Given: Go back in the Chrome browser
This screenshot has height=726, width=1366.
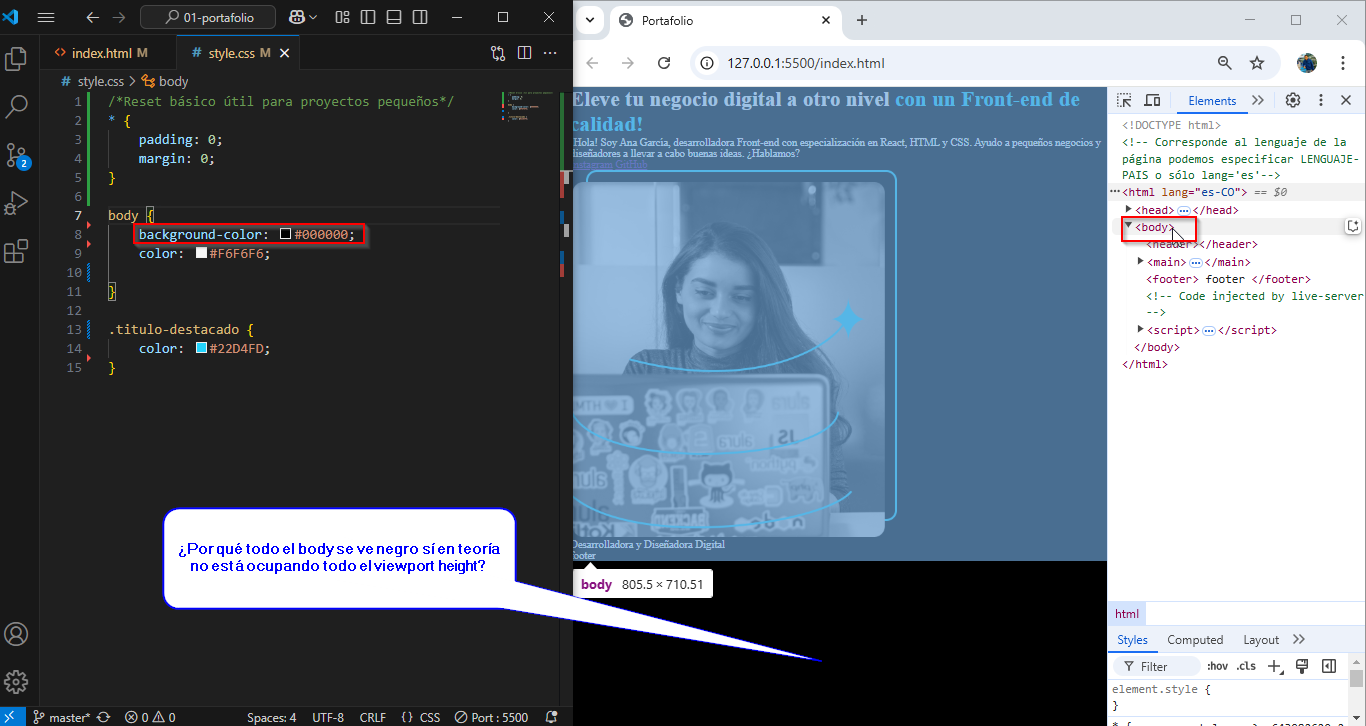Looking at the screenshot, I should click(592, 63).
